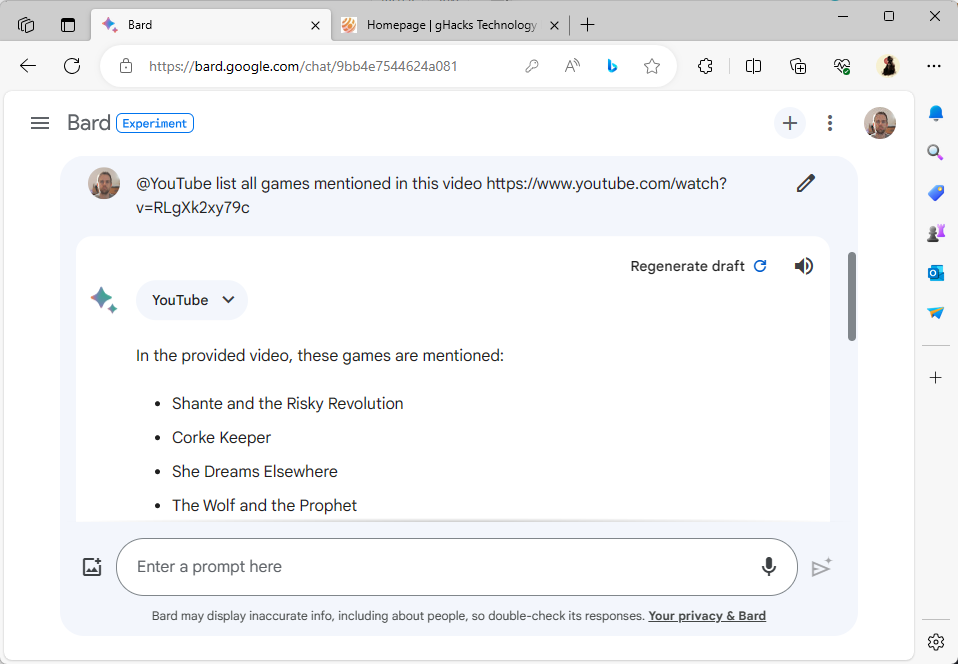Expand the YouTube extension dropdown
958x664 pixels.
pos(192,300)
